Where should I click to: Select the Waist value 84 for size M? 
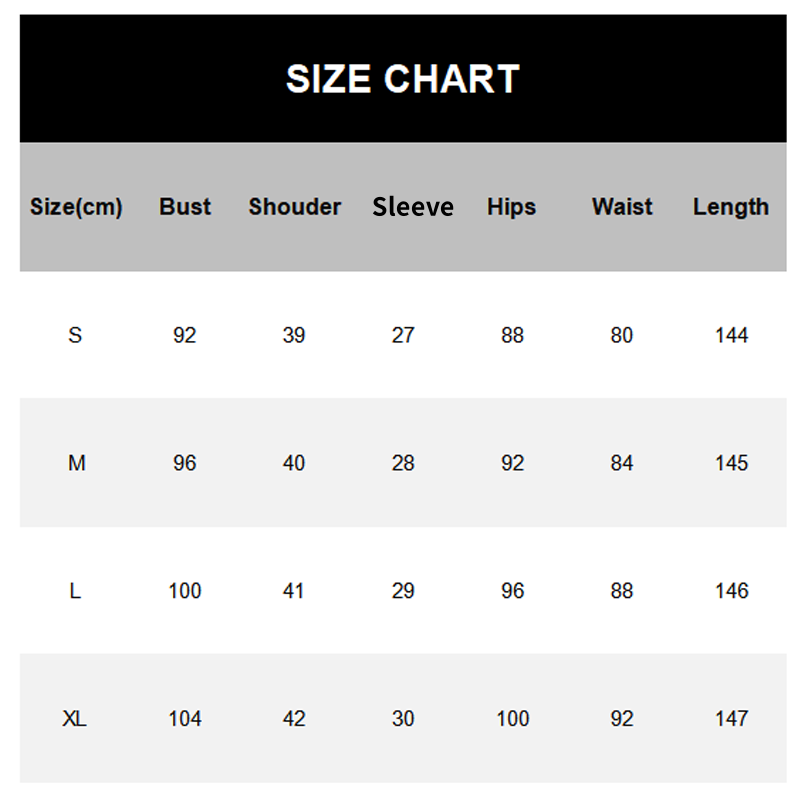(622, 463)
